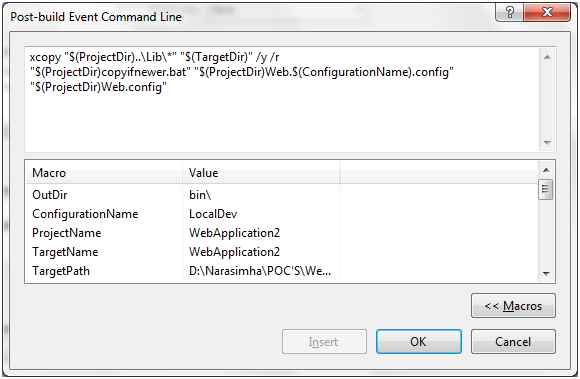Click down arrow of command text scrollbar
The width and height of the screenshot is (580, 379).
click(x=547, y=143)
